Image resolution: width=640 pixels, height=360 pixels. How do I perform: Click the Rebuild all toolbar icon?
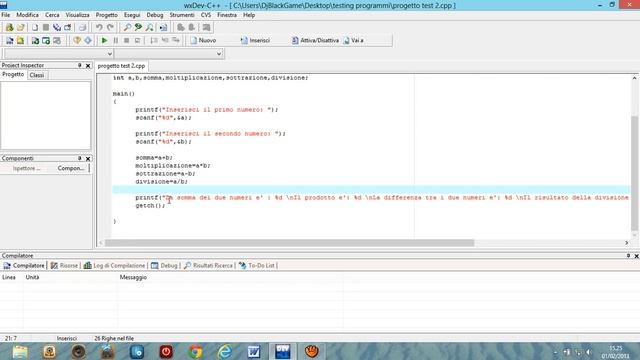(x=88, y=40)
